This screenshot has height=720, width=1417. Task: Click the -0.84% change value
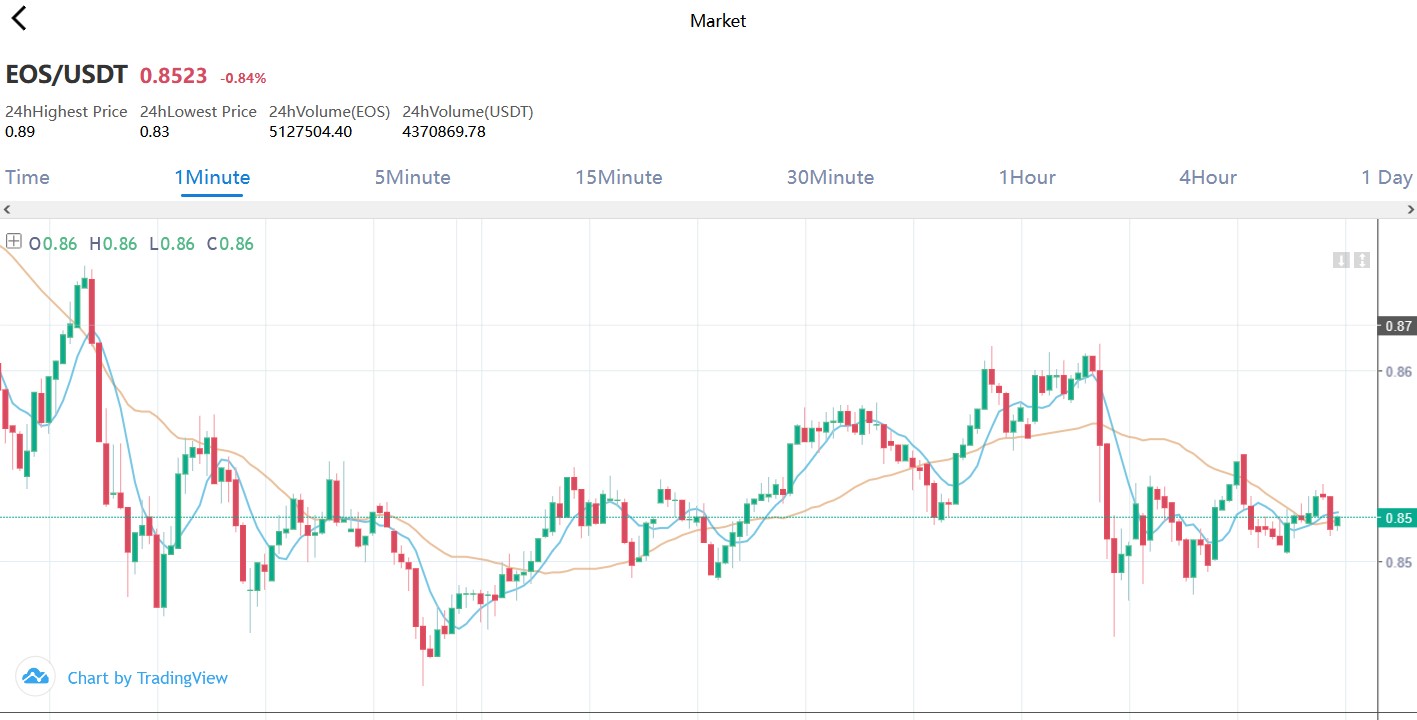click(243, 78)
